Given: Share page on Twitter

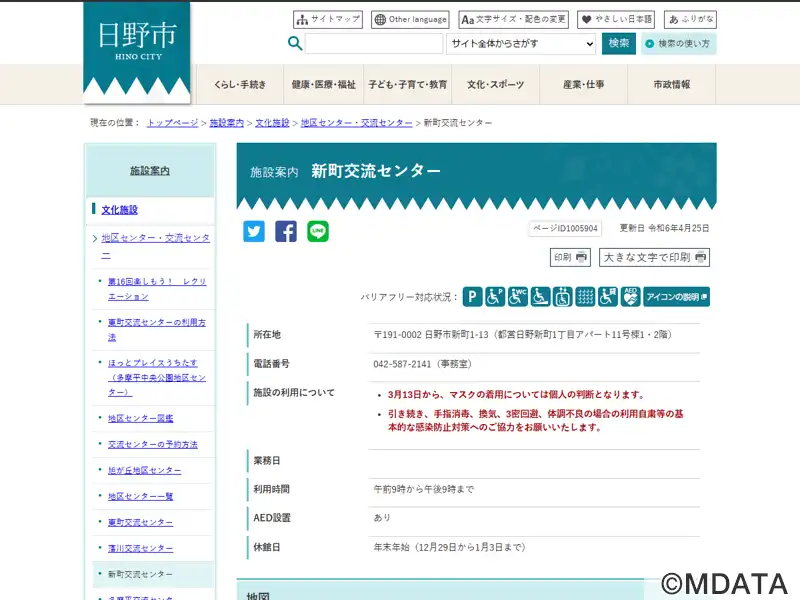Looking at the screenshot, I should pyautogui.click(x=254, y=231).
